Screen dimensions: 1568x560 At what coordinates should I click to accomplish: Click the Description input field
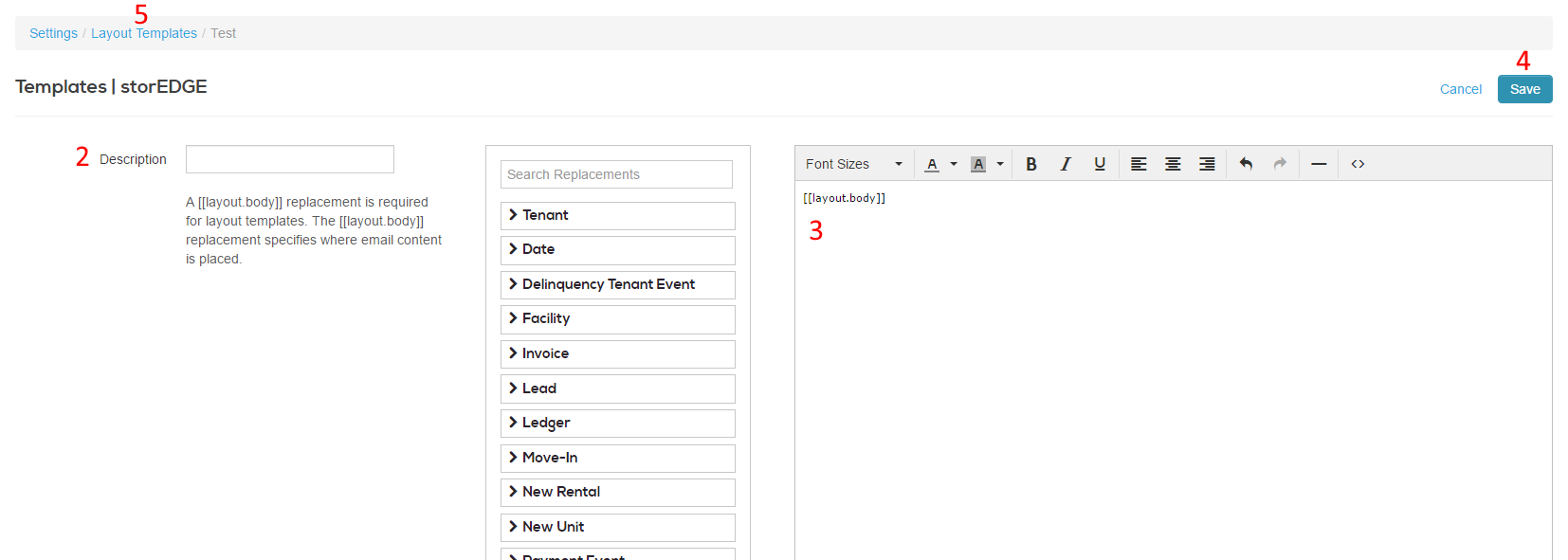coord(290,159)
